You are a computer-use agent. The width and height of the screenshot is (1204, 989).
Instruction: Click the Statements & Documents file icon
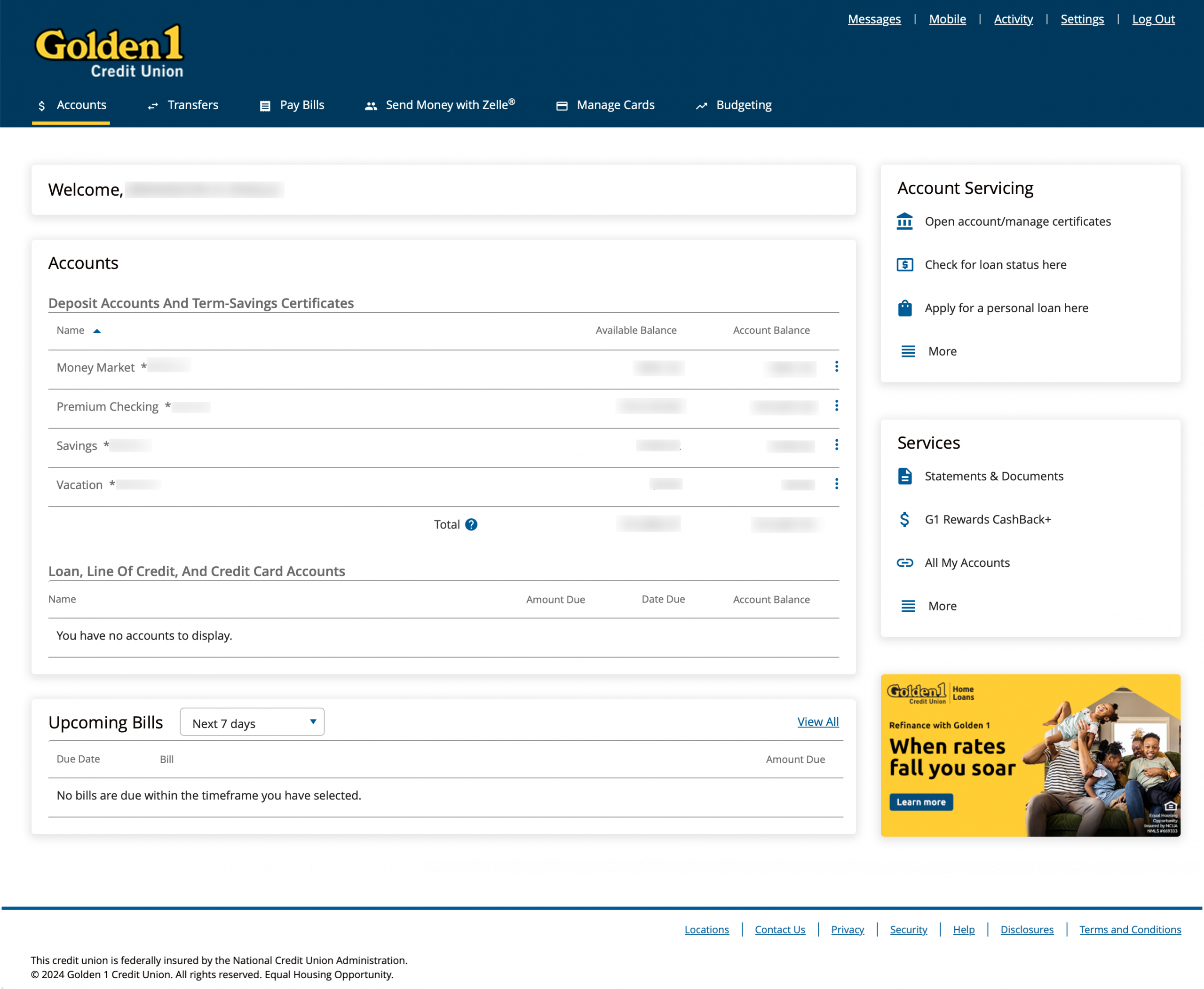click(x=905, y=476)
